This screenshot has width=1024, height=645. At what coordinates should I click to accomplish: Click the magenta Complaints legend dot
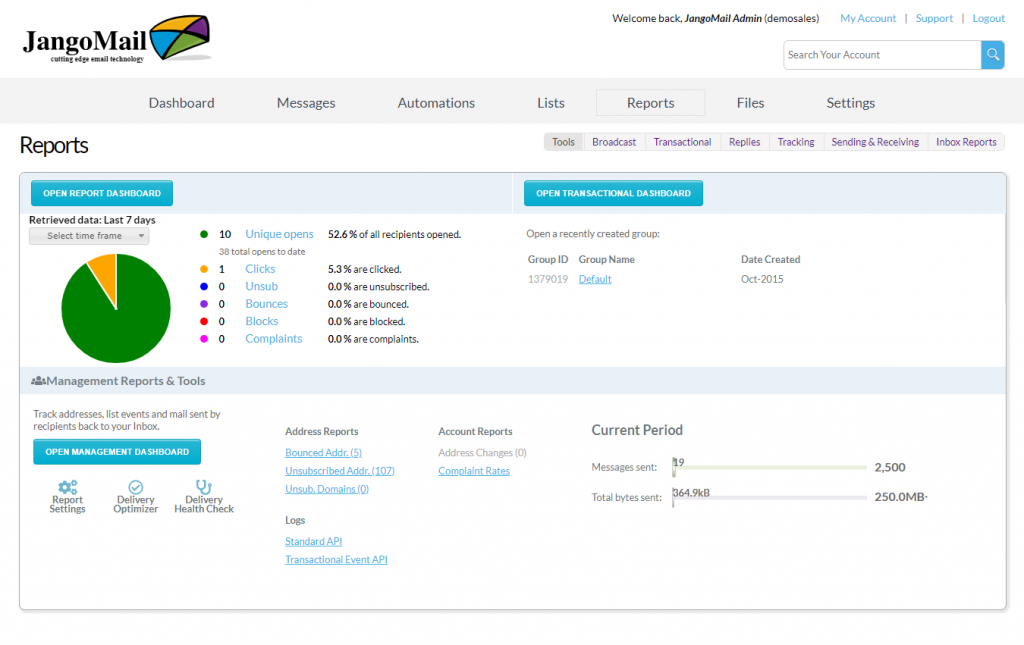(x=204, y=339)
